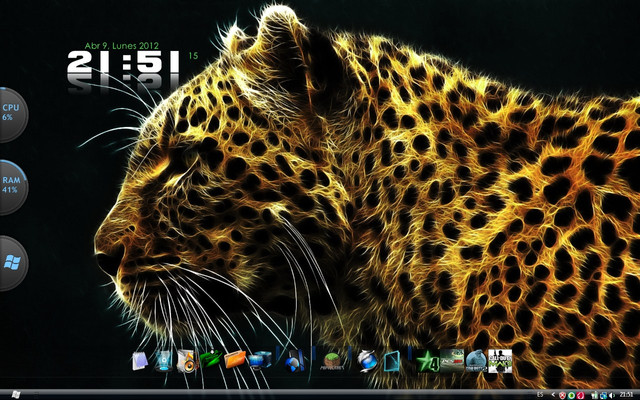The width and height of the screenshot is (640, 400).
Task: Open the orange folder in the dock
Action: tap(235, 359)
